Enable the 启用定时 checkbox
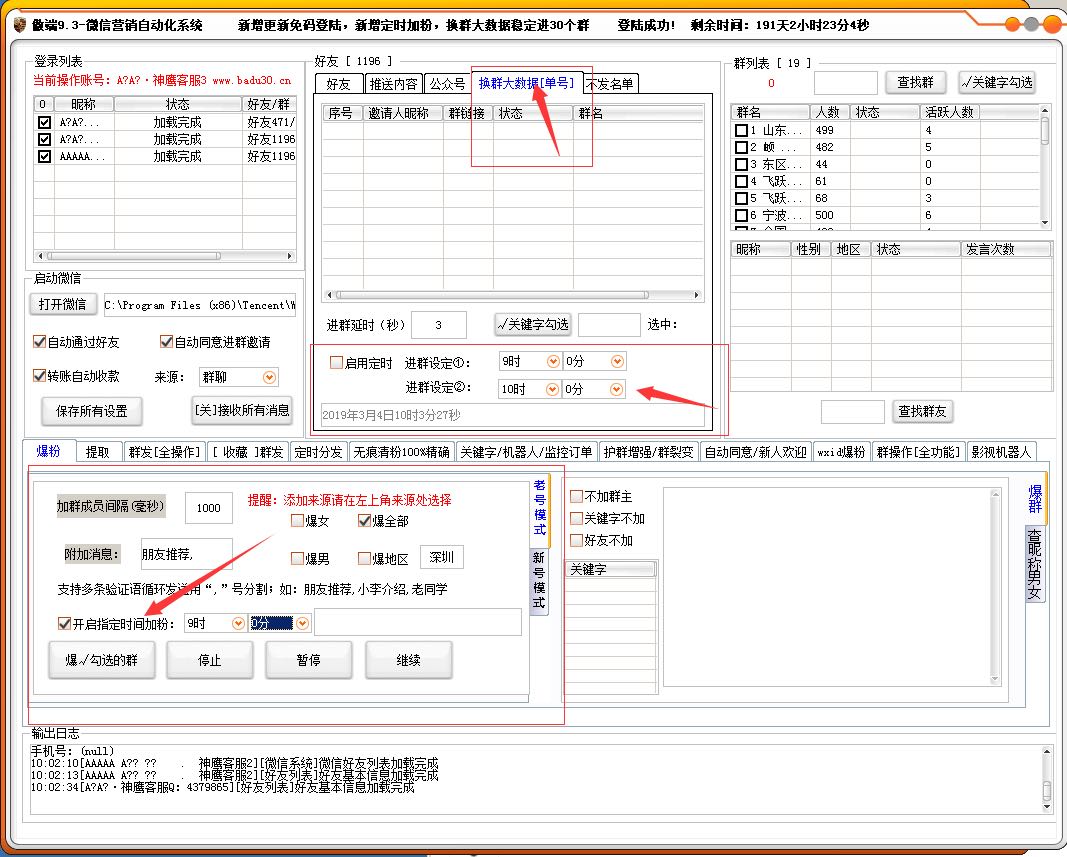This screenshot has width=1067, height=857. pos(336,363)
